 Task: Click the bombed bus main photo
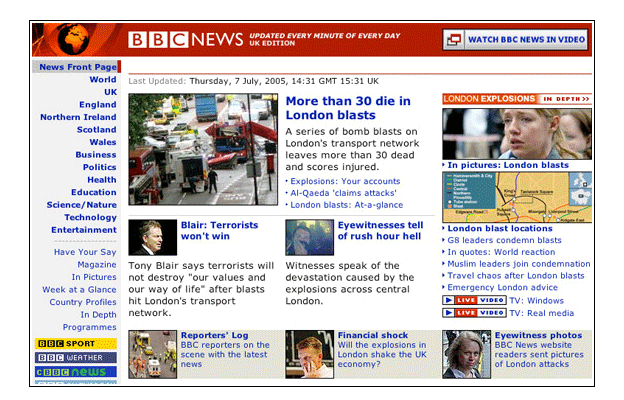coord(203,149)
